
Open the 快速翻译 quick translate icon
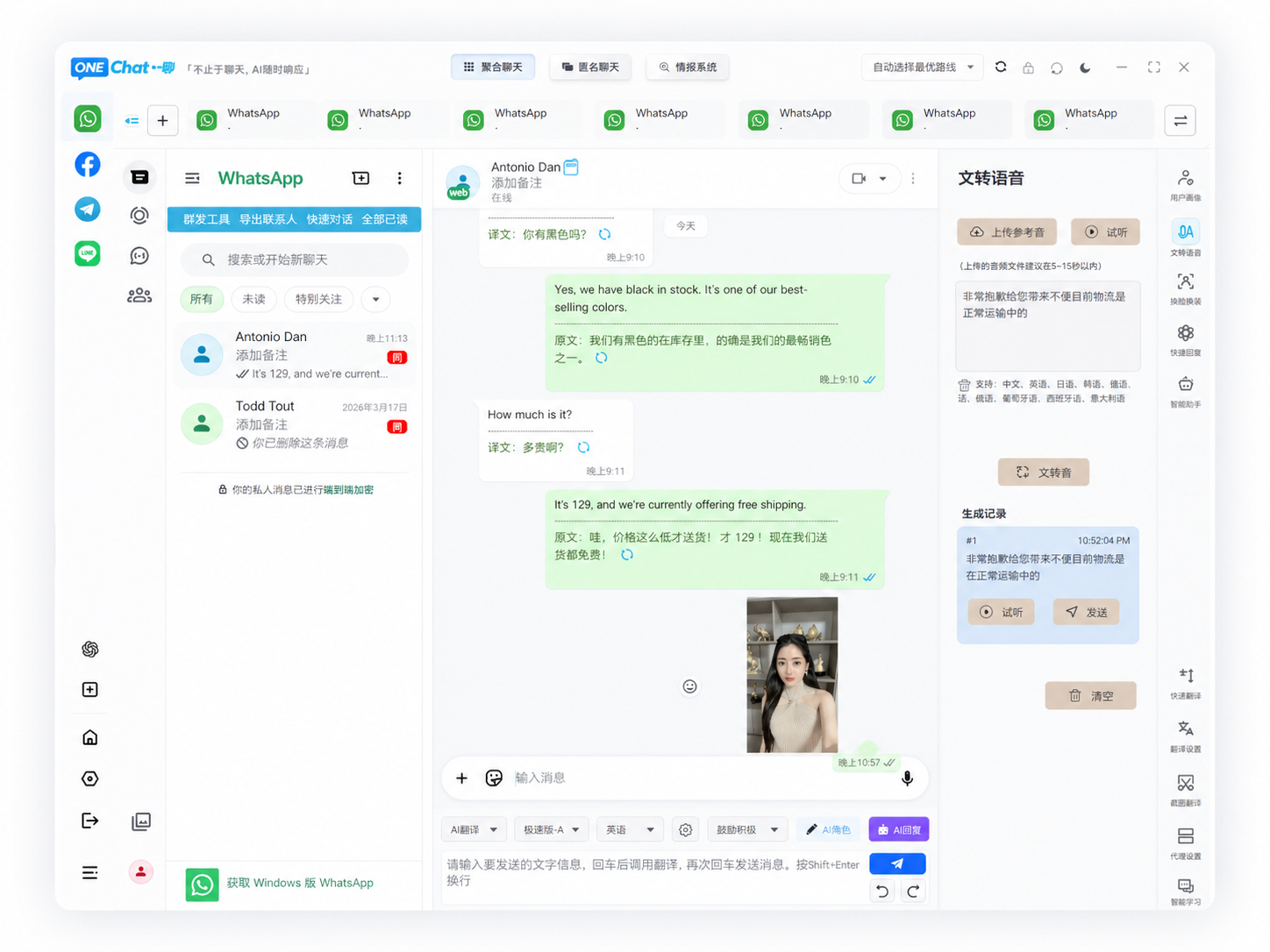[x=1186, y=682]
